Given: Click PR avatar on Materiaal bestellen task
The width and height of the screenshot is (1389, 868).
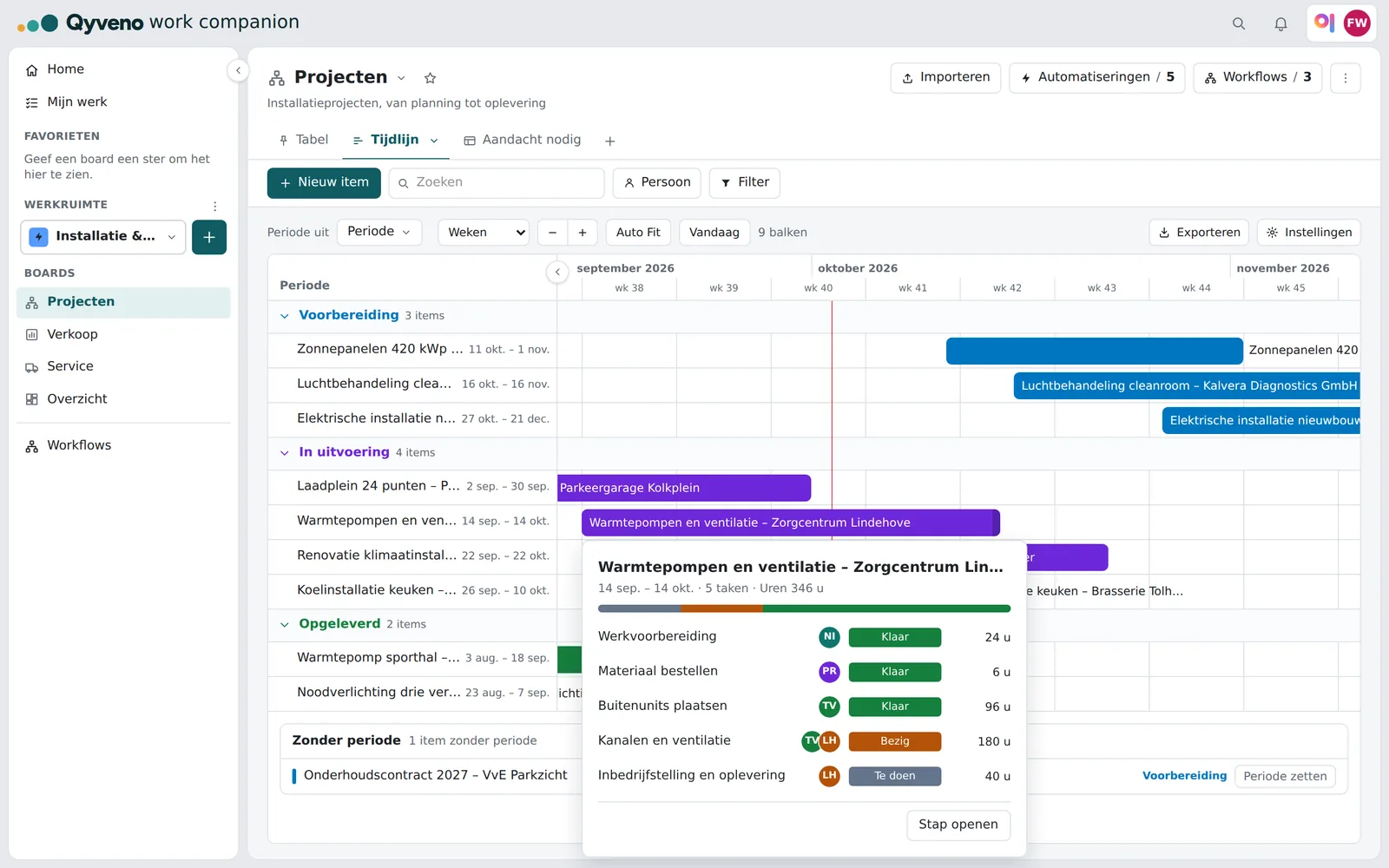Looking at the screenshot, I should click(829, 672).
